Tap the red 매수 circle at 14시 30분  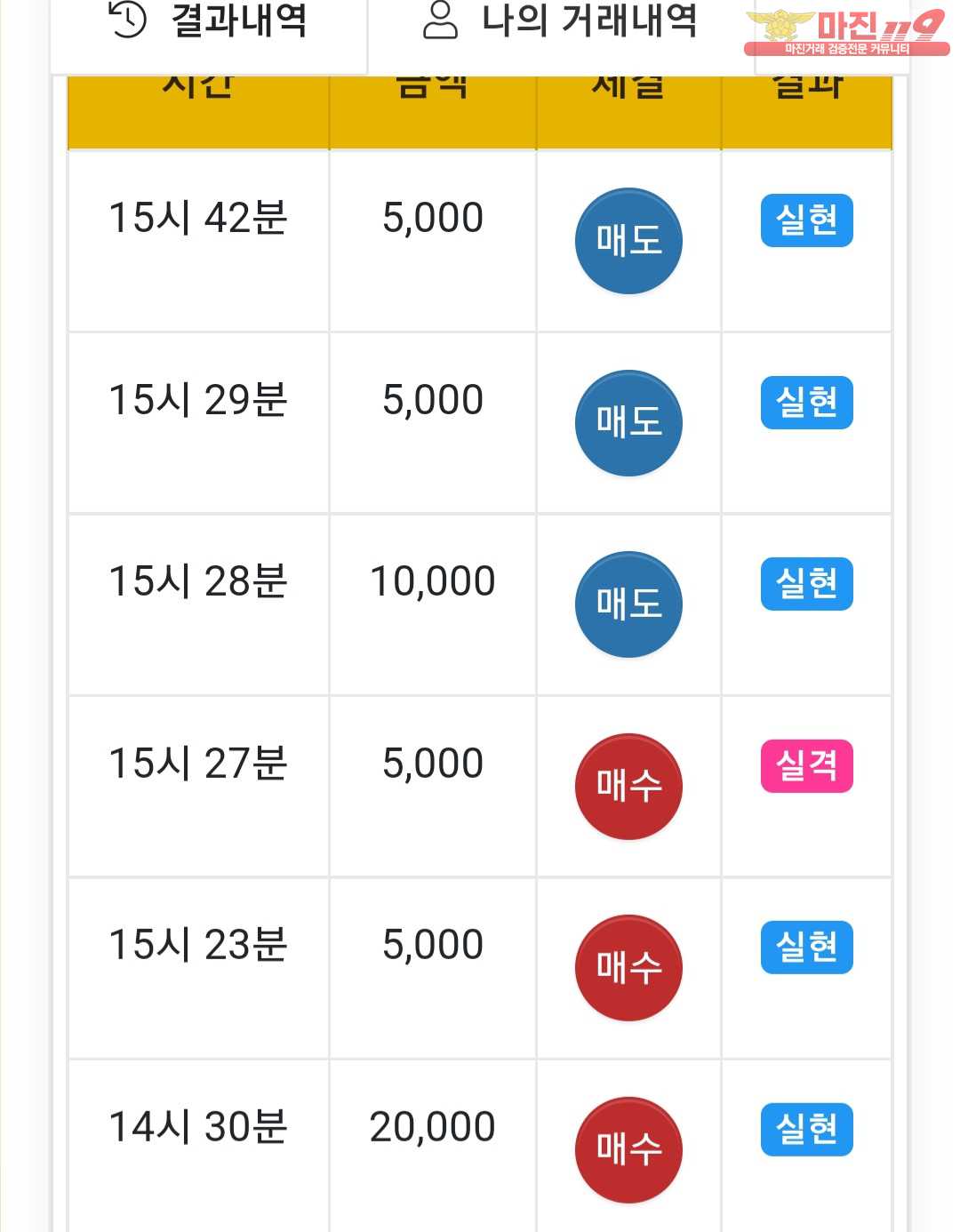click(628, 1150)
